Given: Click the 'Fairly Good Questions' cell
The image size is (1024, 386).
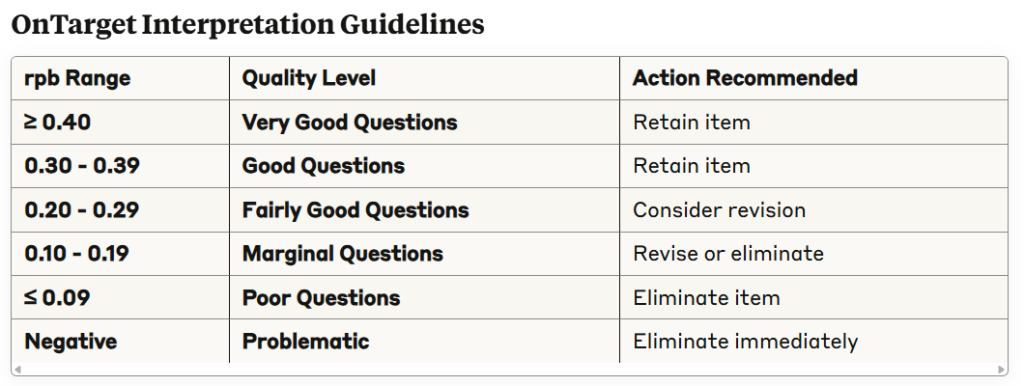Looking at the screenshot, I should coord(424,210).
